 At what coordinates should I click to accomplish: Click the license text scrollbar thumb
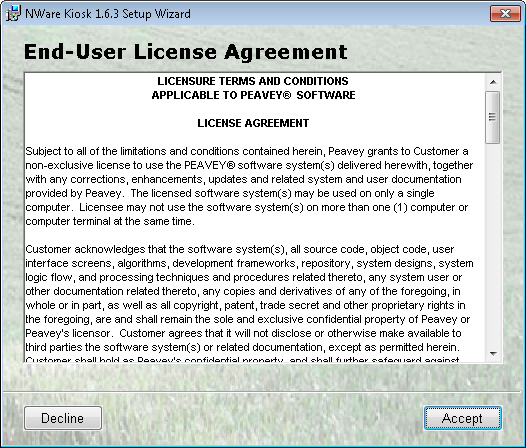(493, 117)
